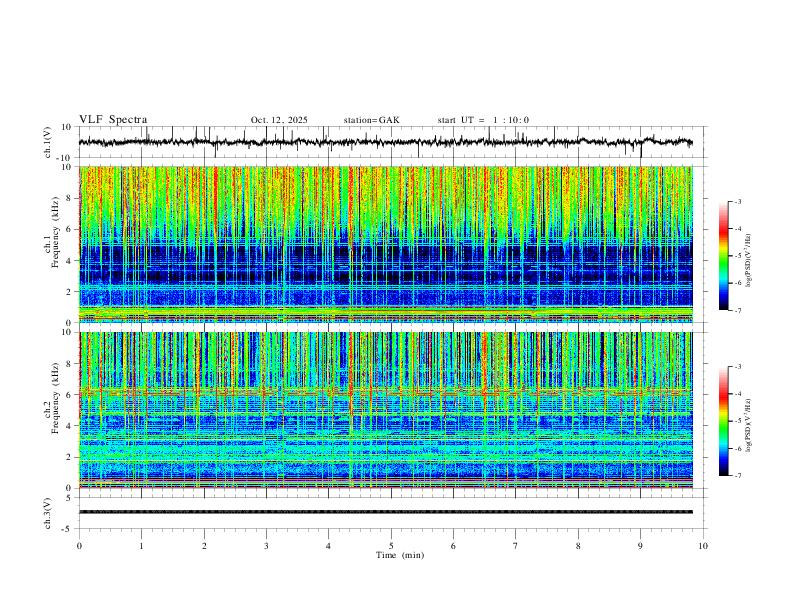
Task: Click the "VLF Spectra" plot title
Action: click(x=113, y=120)
